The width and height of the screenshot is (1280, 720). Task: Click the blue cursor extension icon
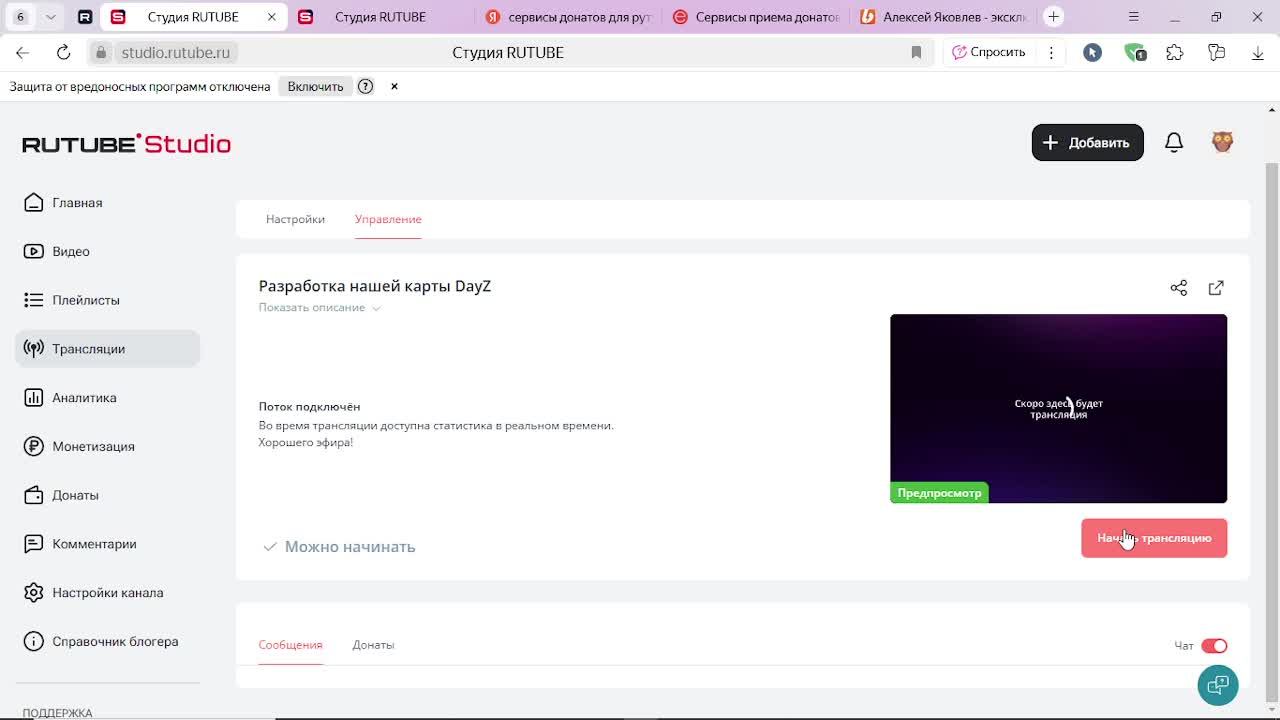click(x=1092, y=52)
